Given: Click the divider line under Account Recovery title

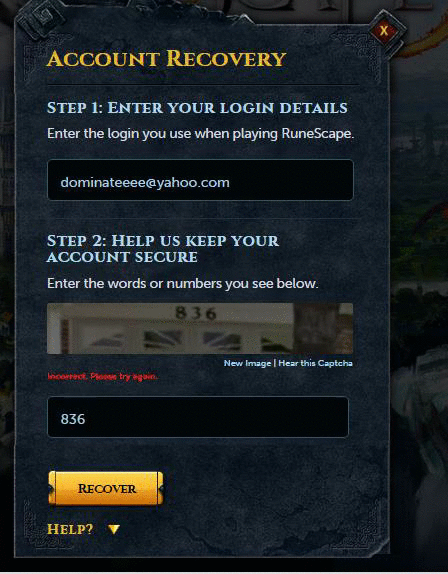Looking at the screenshot, I should [x=203, y=85].
